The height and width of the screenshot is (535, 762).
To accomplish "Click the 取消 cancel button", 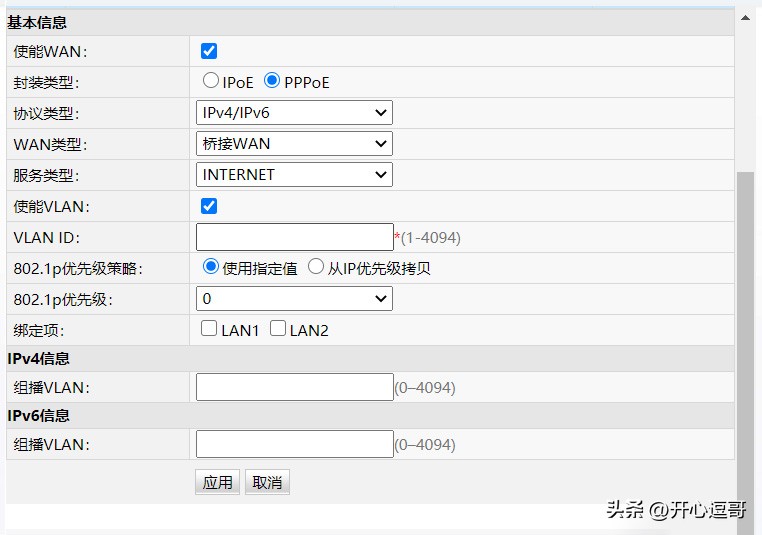I will [x=267, y=482].
